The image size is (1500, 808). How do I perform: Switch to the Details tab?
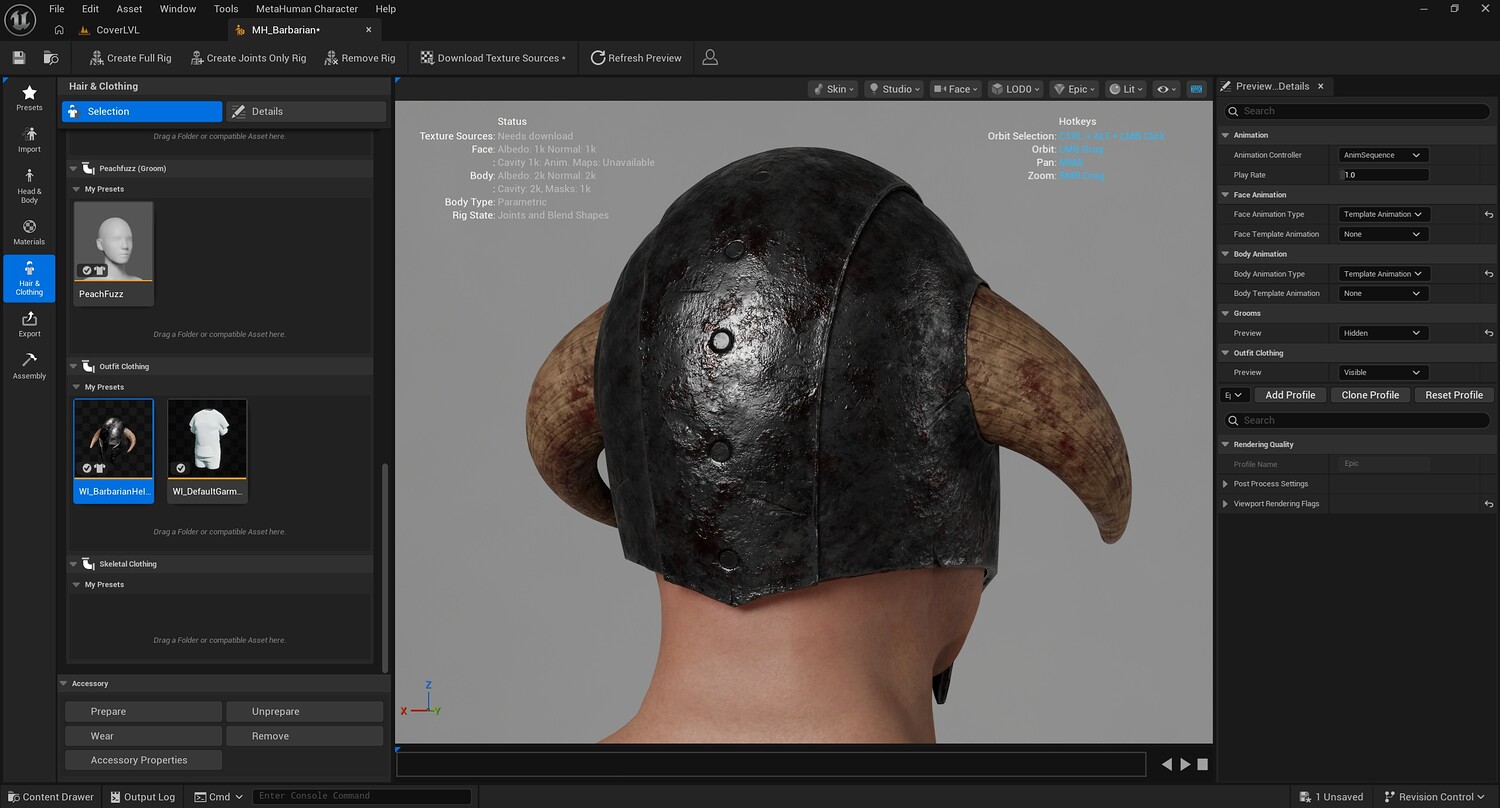(x=305, y=111)
